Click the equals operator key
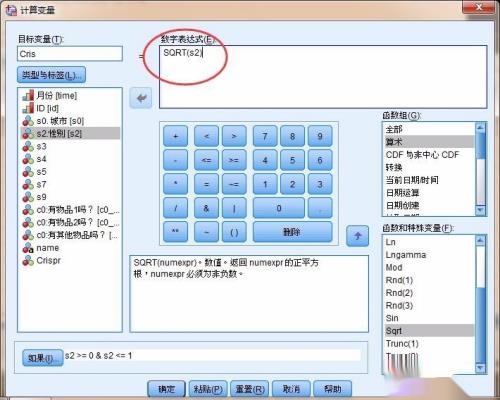Image resolution: width=500 pixels, height=400 pixels. (206, 184)
